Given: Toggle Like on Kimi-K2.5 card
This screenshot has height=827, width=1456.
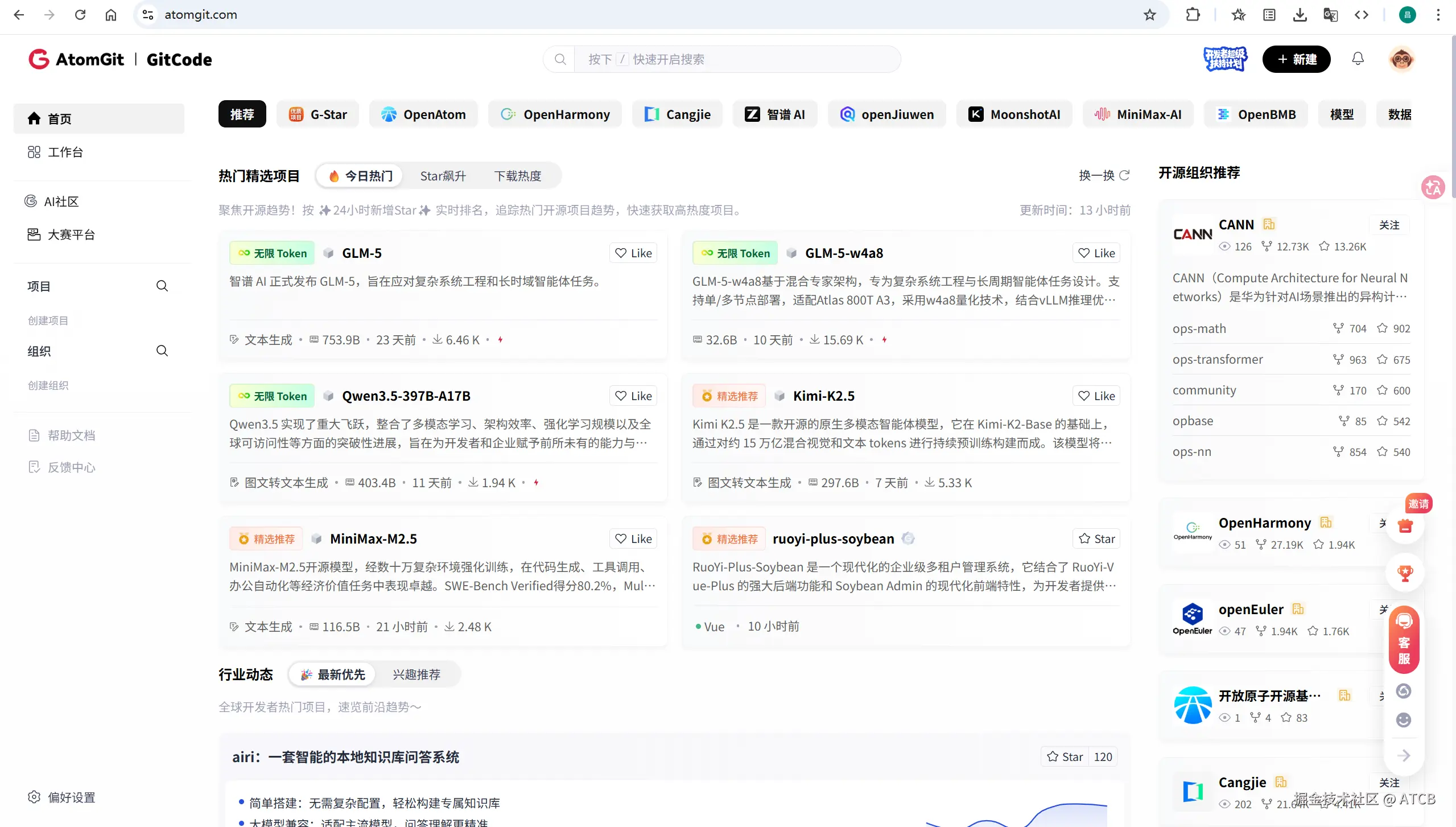Looking at the screenshot, I should (x=1096, y=396).
